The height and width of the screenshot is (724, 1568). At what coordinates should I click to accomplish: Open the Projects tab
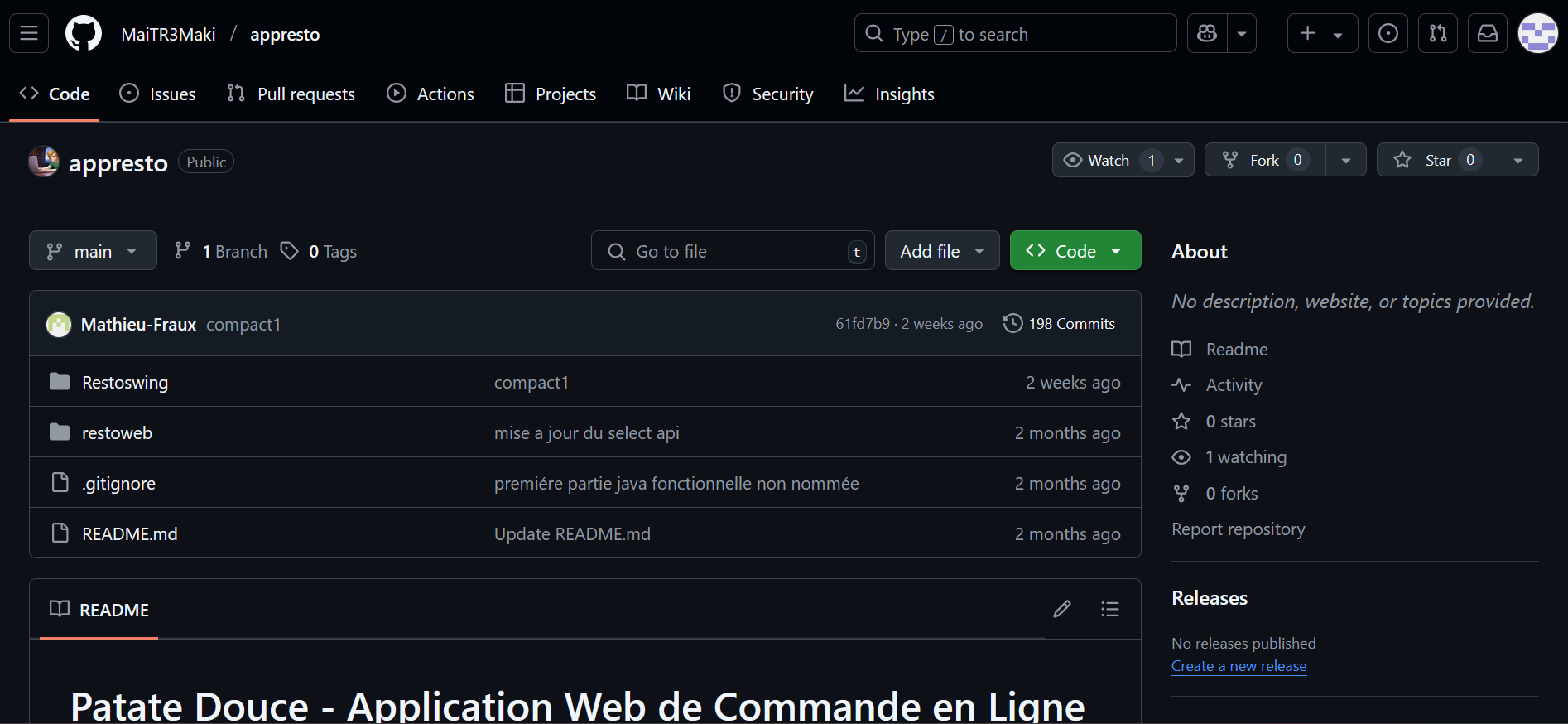551,94
